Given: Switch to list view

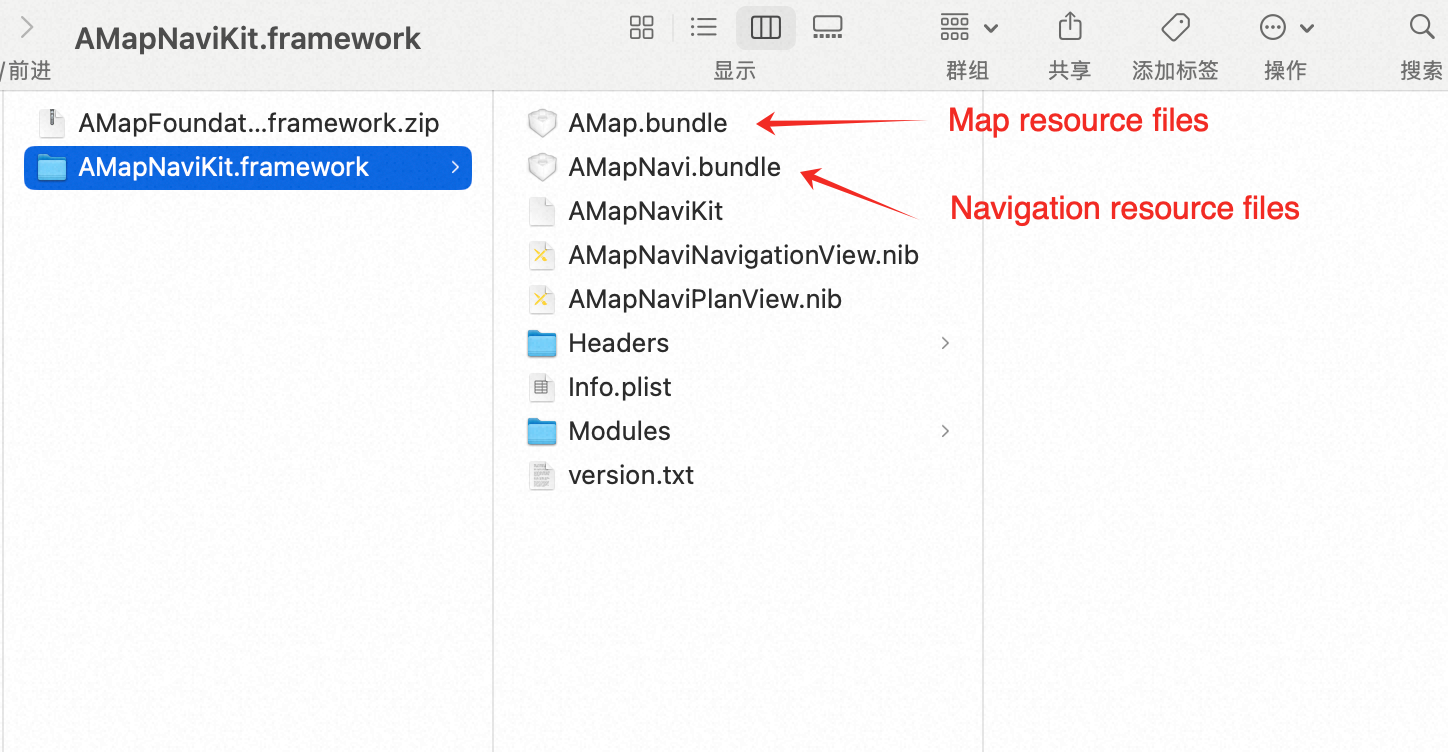Looking at the screenshot, I should [x=704, y=27].
